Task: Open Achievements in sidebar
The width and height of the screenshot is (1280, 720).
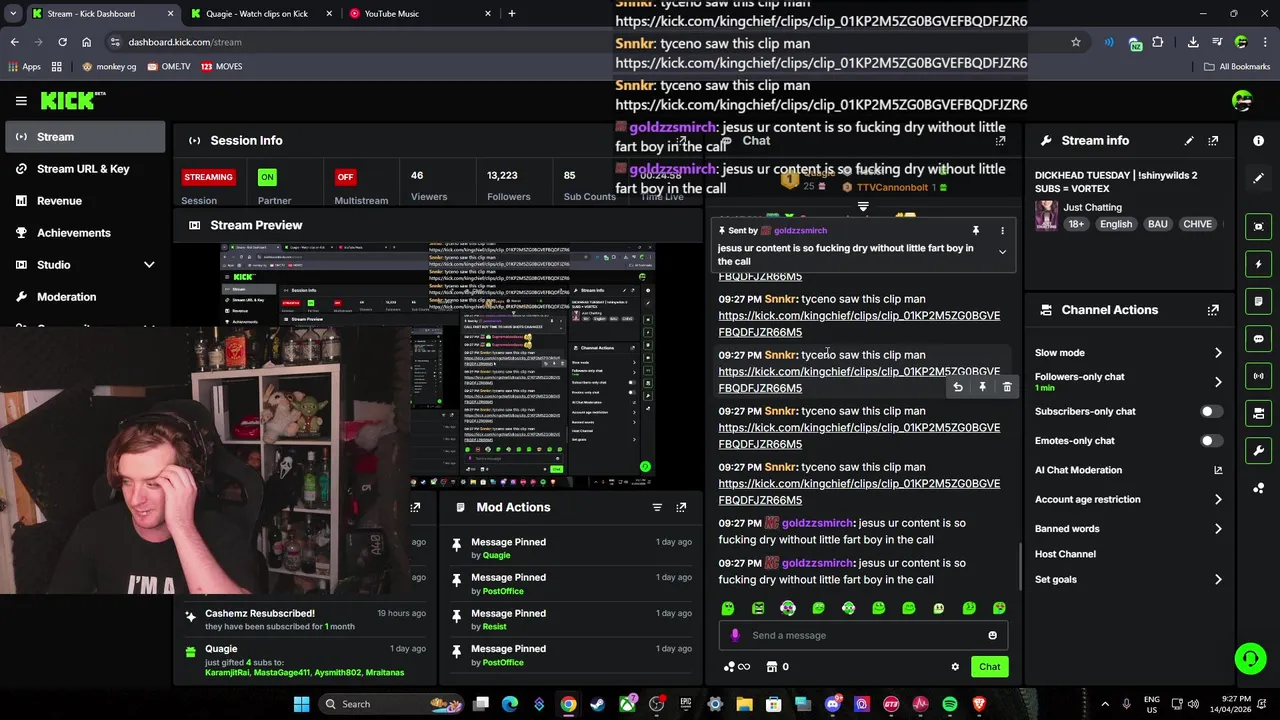Action: click(85, 233)
